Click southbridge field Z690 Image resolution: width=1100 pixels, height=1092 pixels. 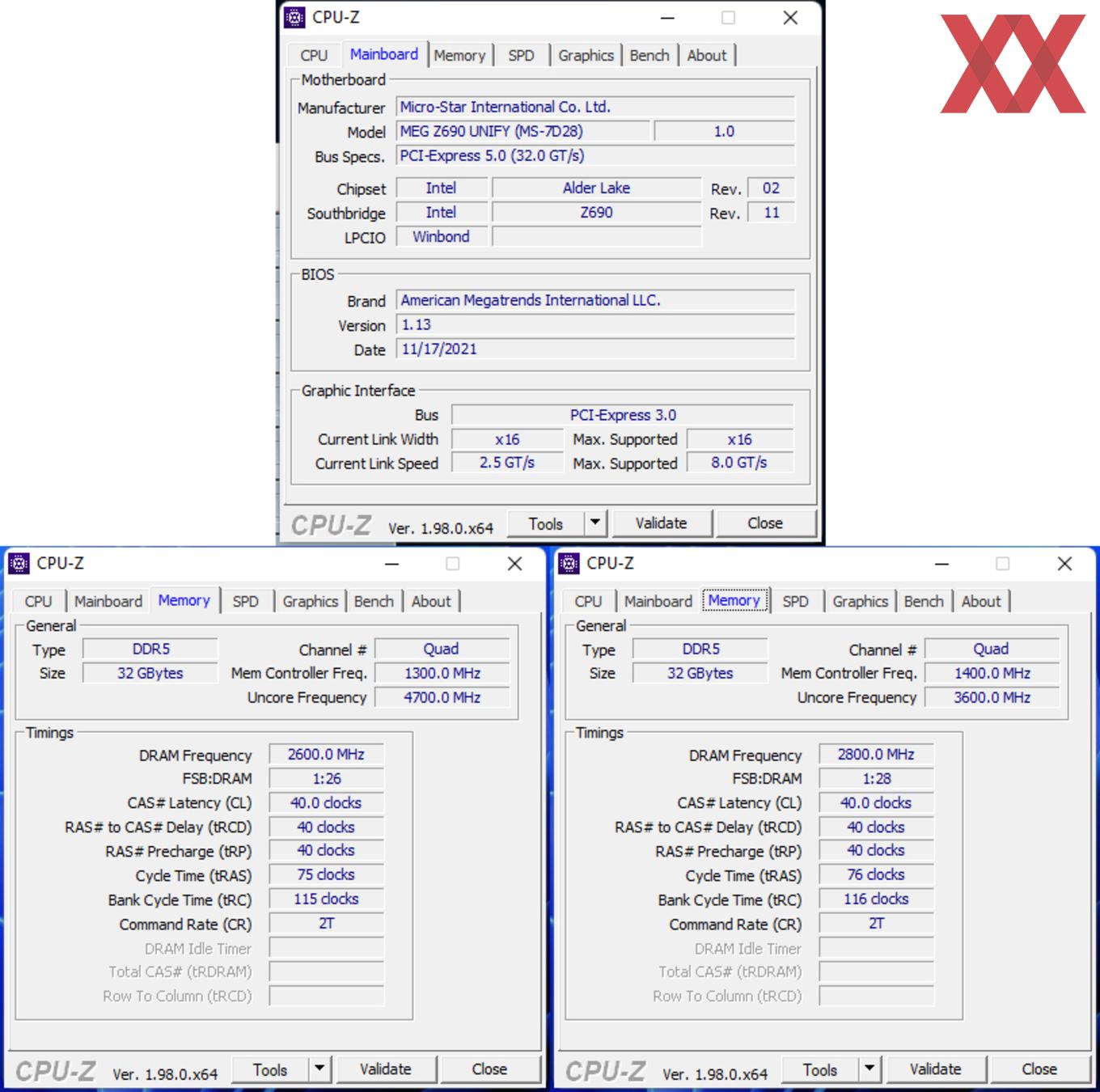click(x=596, y=212)
